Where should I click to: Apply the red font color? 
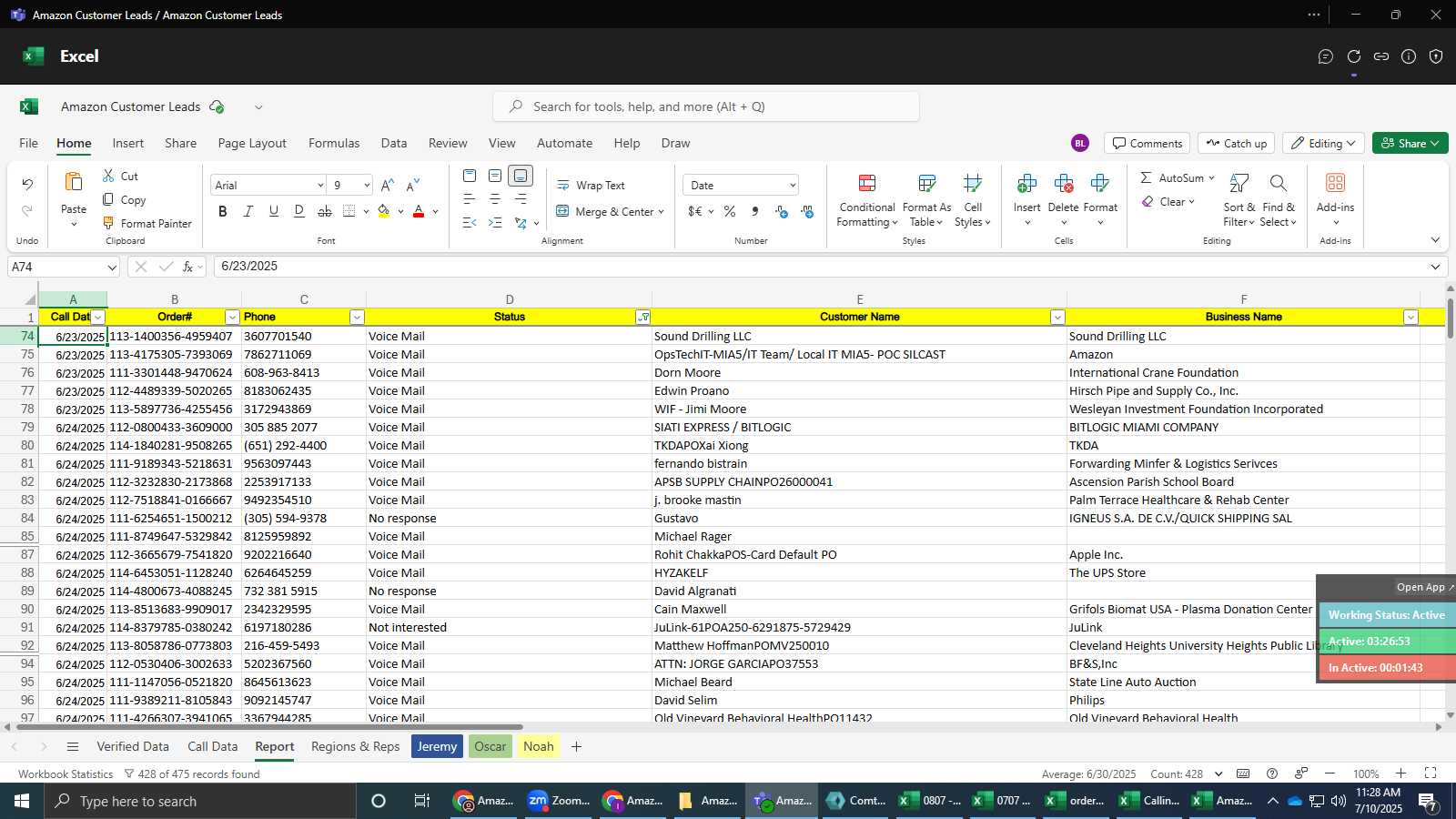click(x=419, y=211)
